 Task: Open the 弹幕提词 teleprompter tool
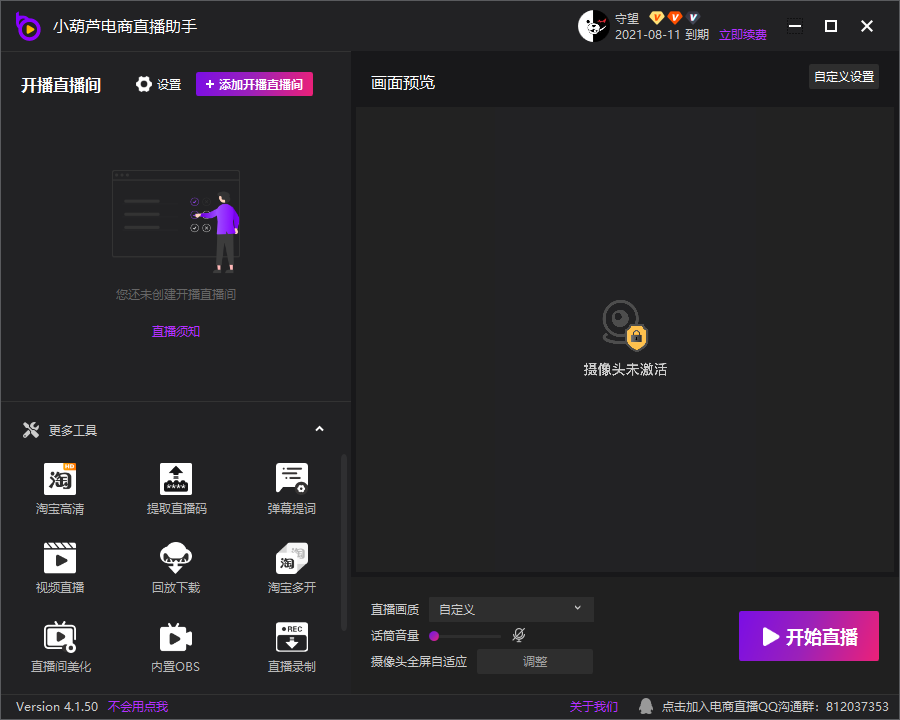(291, 479)
